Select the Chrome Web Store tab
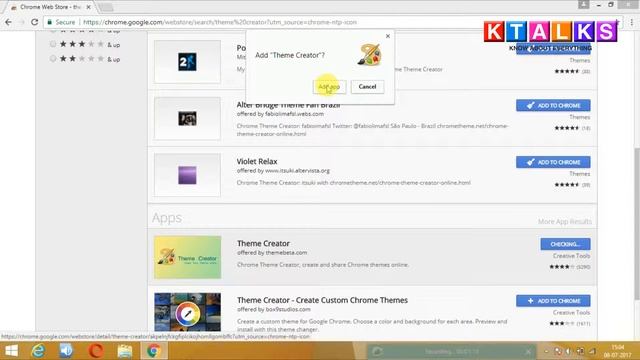The image size is (640, 360). [50, 7]
